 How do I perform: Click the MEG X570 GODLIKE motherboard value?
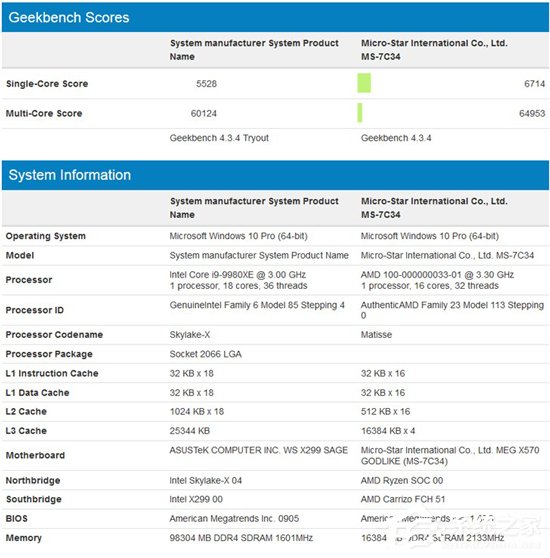pos(450,456)
